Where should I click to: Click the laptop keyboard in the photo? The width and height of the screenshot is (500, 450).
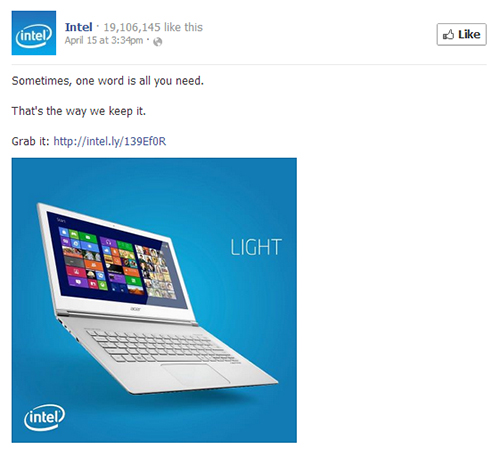(163, 347)
